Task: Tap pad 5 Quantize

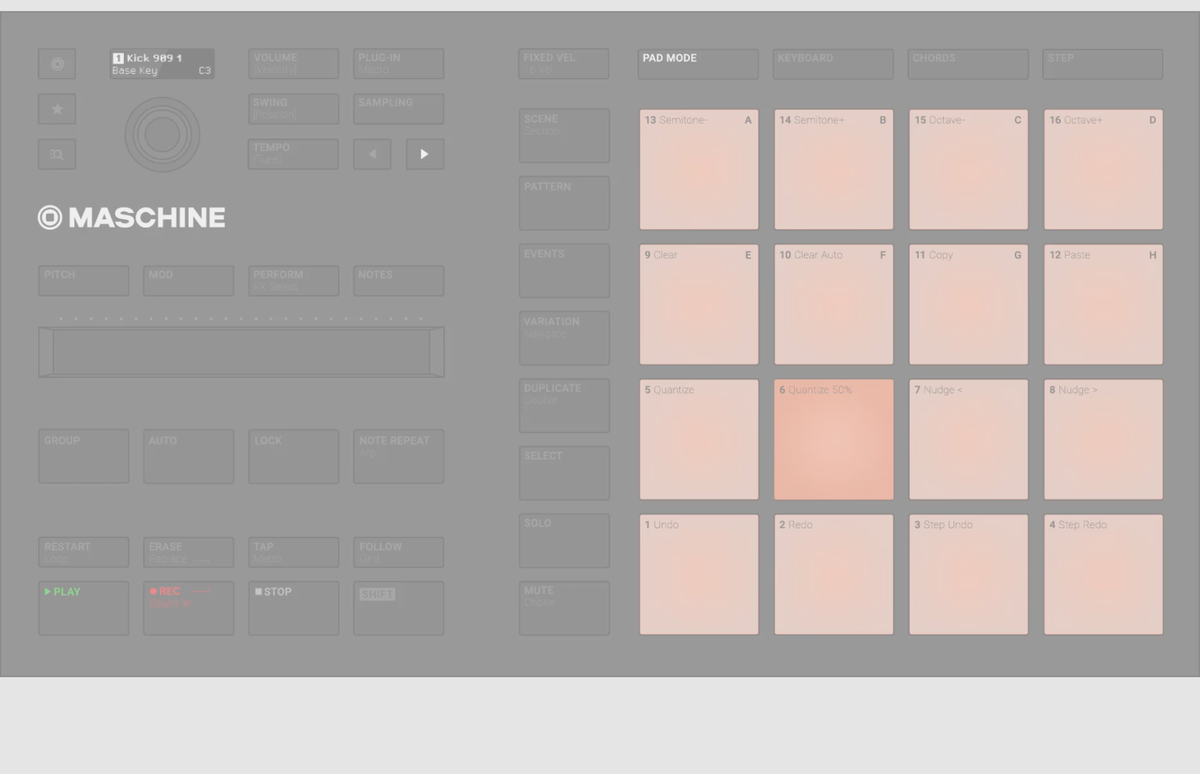Action: click(x=699, y=440)
